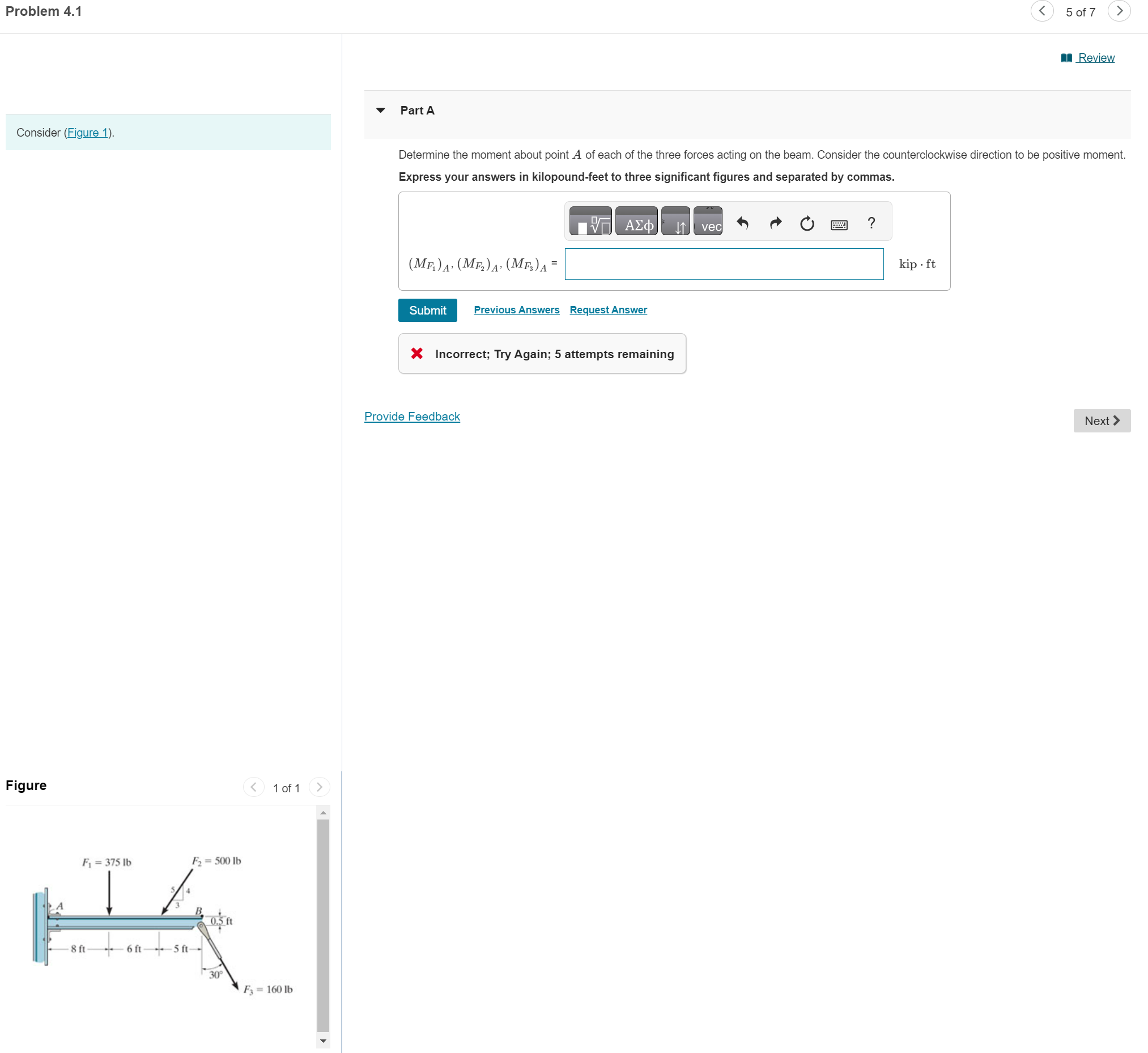Show next figure with right chevron
This screenshot has height=1053, width=1148.
coord(320,787)
